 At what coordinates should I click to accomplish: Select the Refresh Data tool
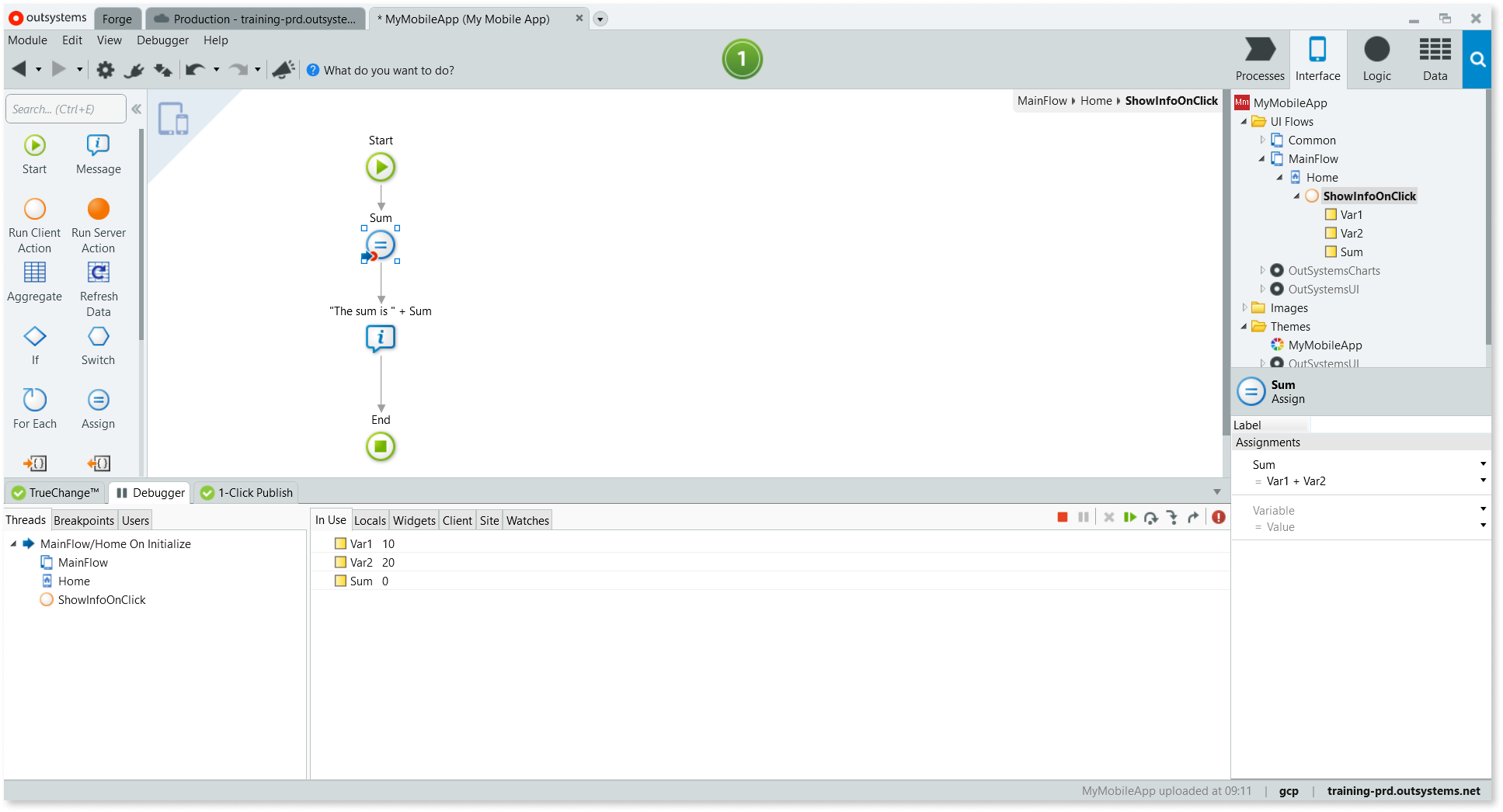pos(99,290)
